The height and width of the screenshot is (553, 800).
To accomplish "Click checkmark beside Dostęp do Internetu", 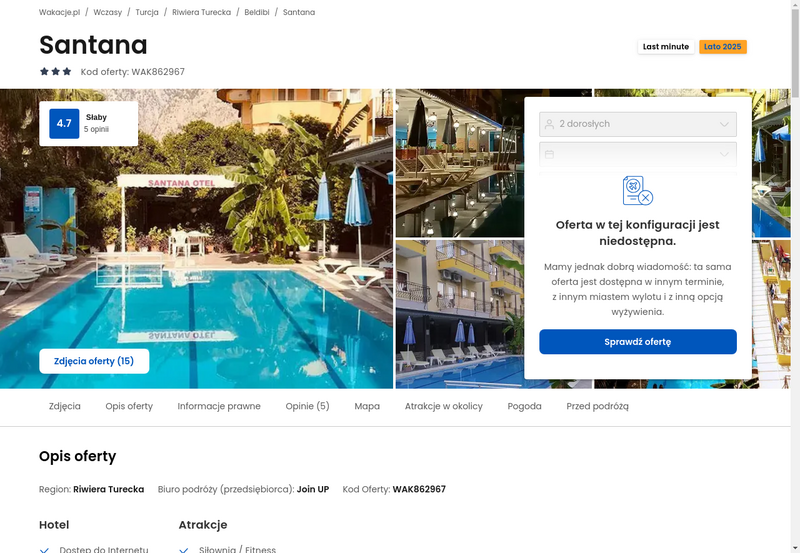I will click(44, 550).
